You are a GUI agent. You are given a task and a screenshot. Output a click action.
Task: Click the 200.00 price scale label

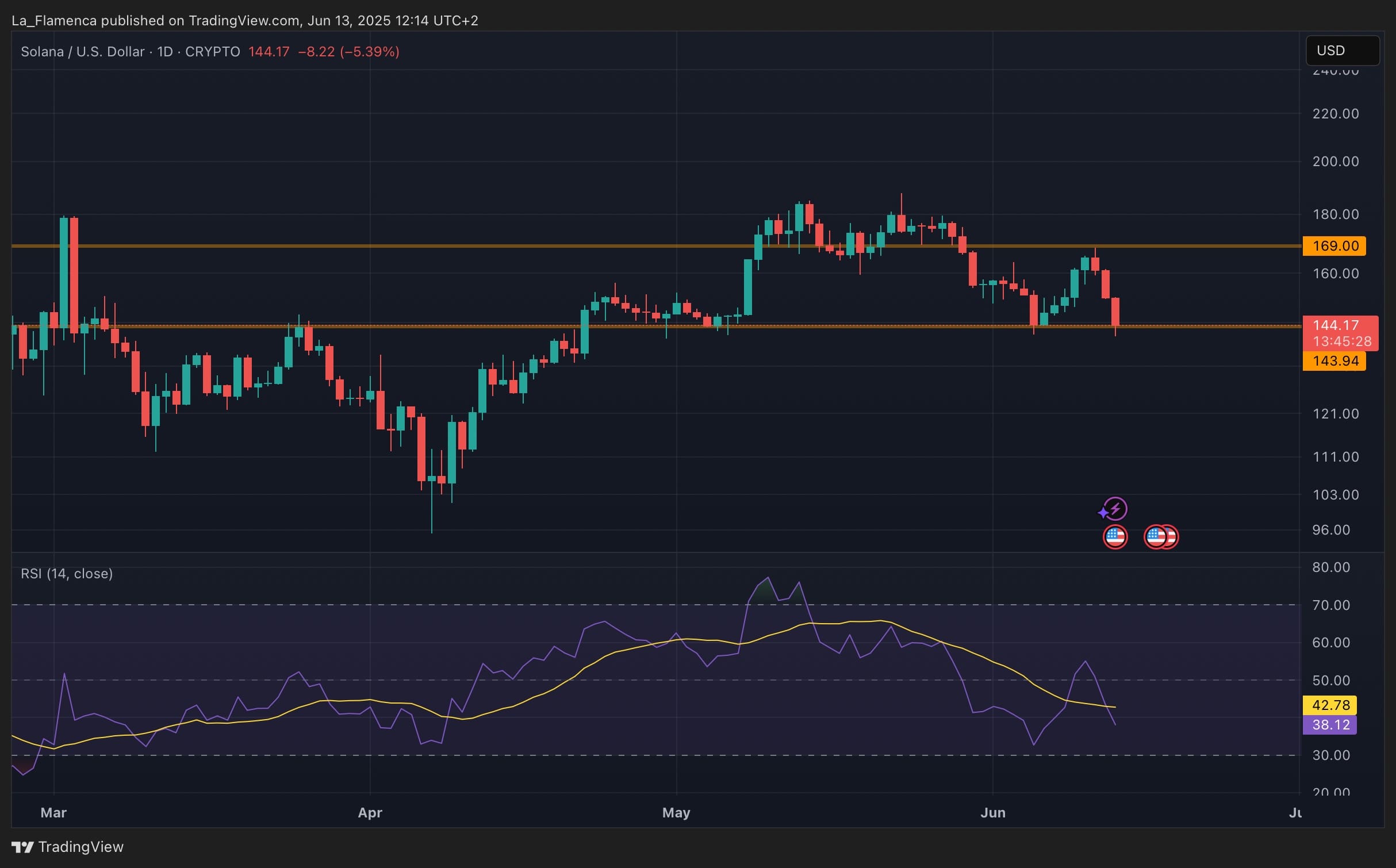(x=1335, y=162)
